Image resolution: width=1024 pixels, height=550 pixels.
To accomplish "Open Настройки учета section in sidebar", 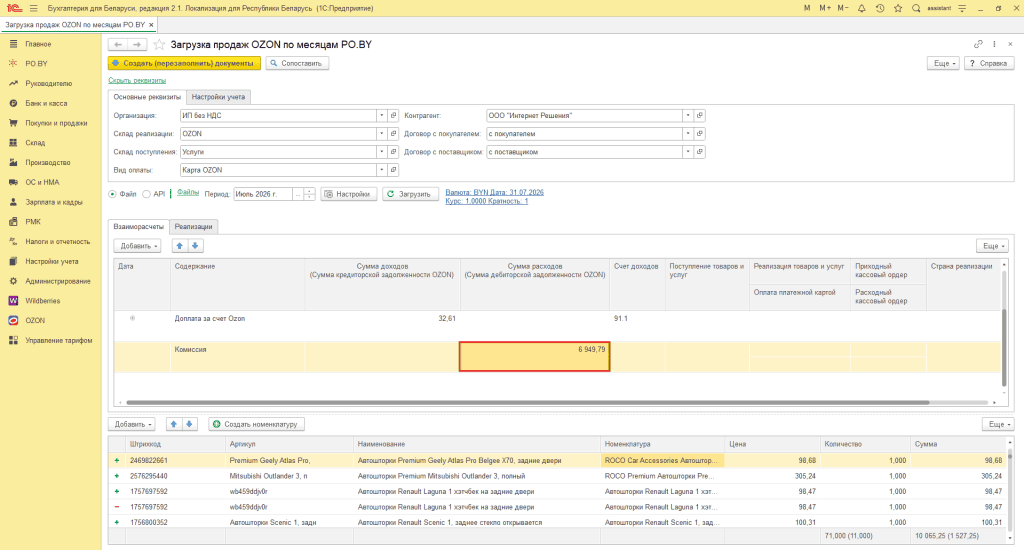I will (52, 261).
